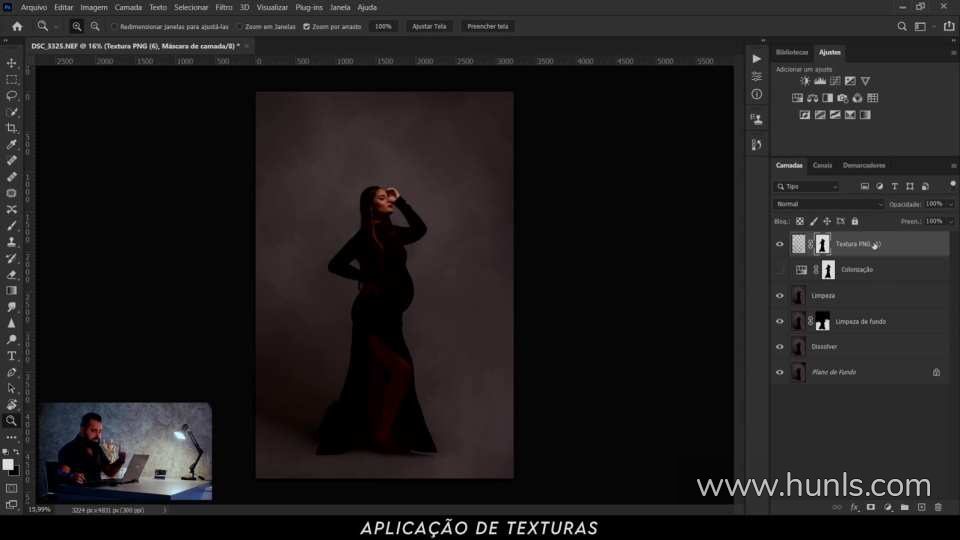This screenshot has width=960, height=540.
Task: Select the Gradient tool
Action: (x=12, y=291)
